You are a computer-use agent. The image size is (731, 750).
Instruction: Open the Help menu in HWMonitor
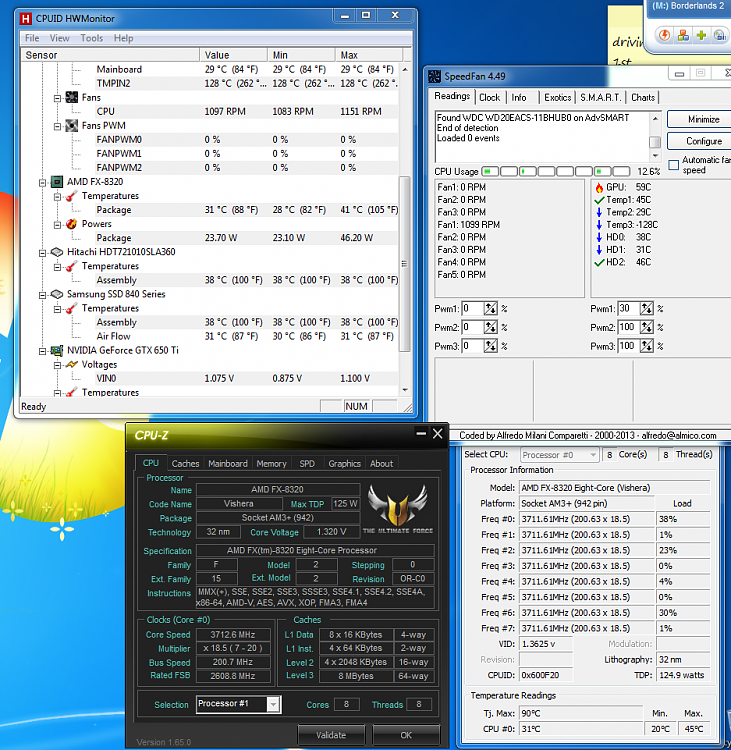point(123,38)
